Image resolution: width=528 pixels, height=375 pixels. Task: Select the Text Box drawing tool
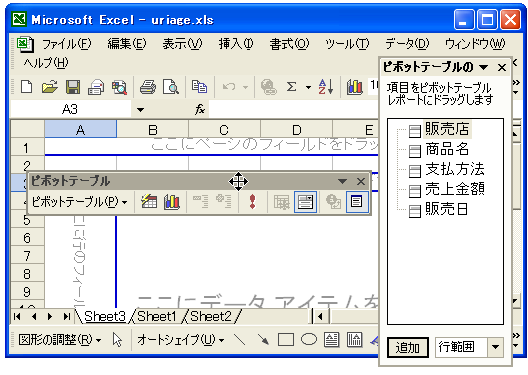pos(331,340)
